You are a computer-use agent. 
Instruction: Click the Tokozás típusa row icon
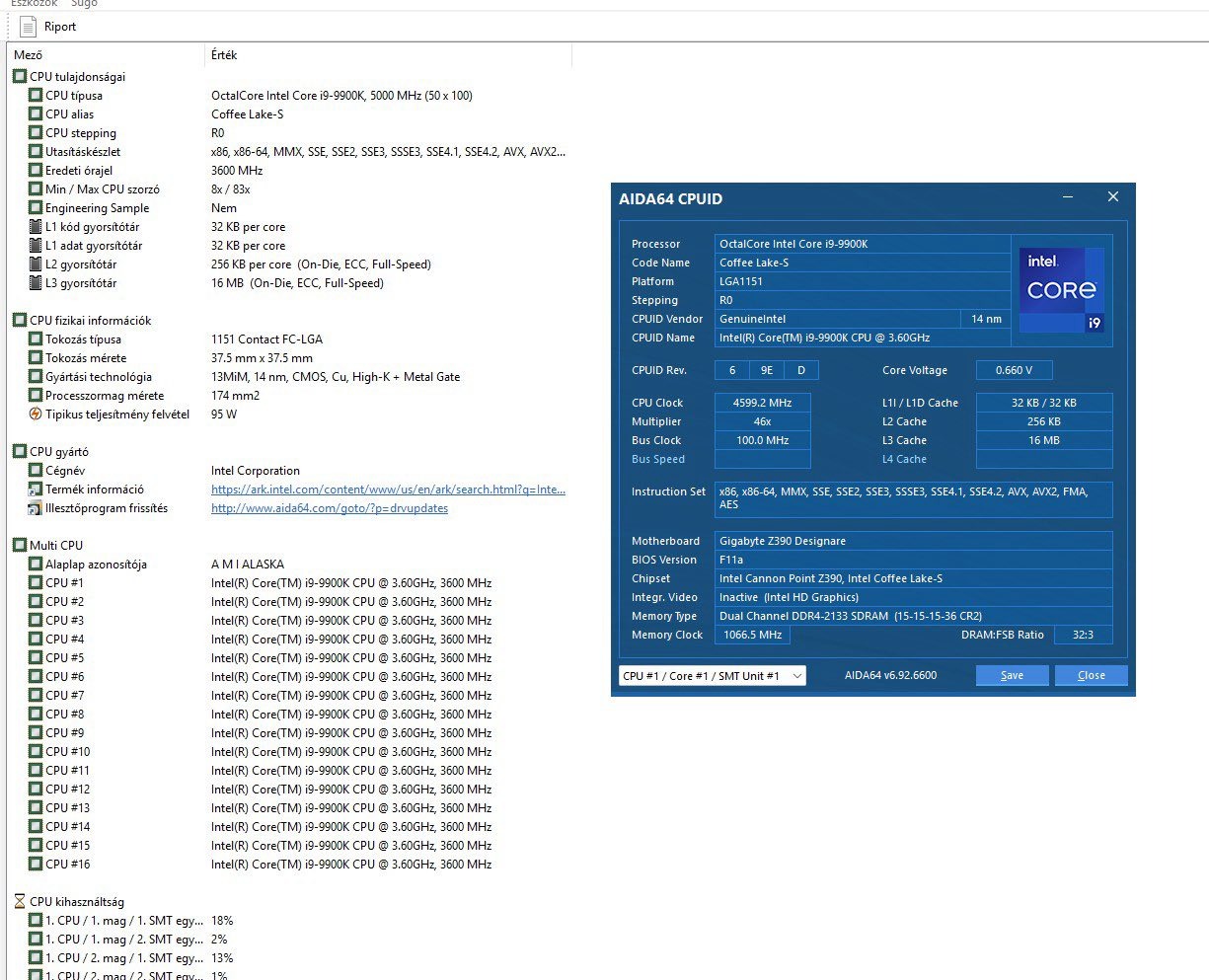pyautogui.click(x=36, y=339)
